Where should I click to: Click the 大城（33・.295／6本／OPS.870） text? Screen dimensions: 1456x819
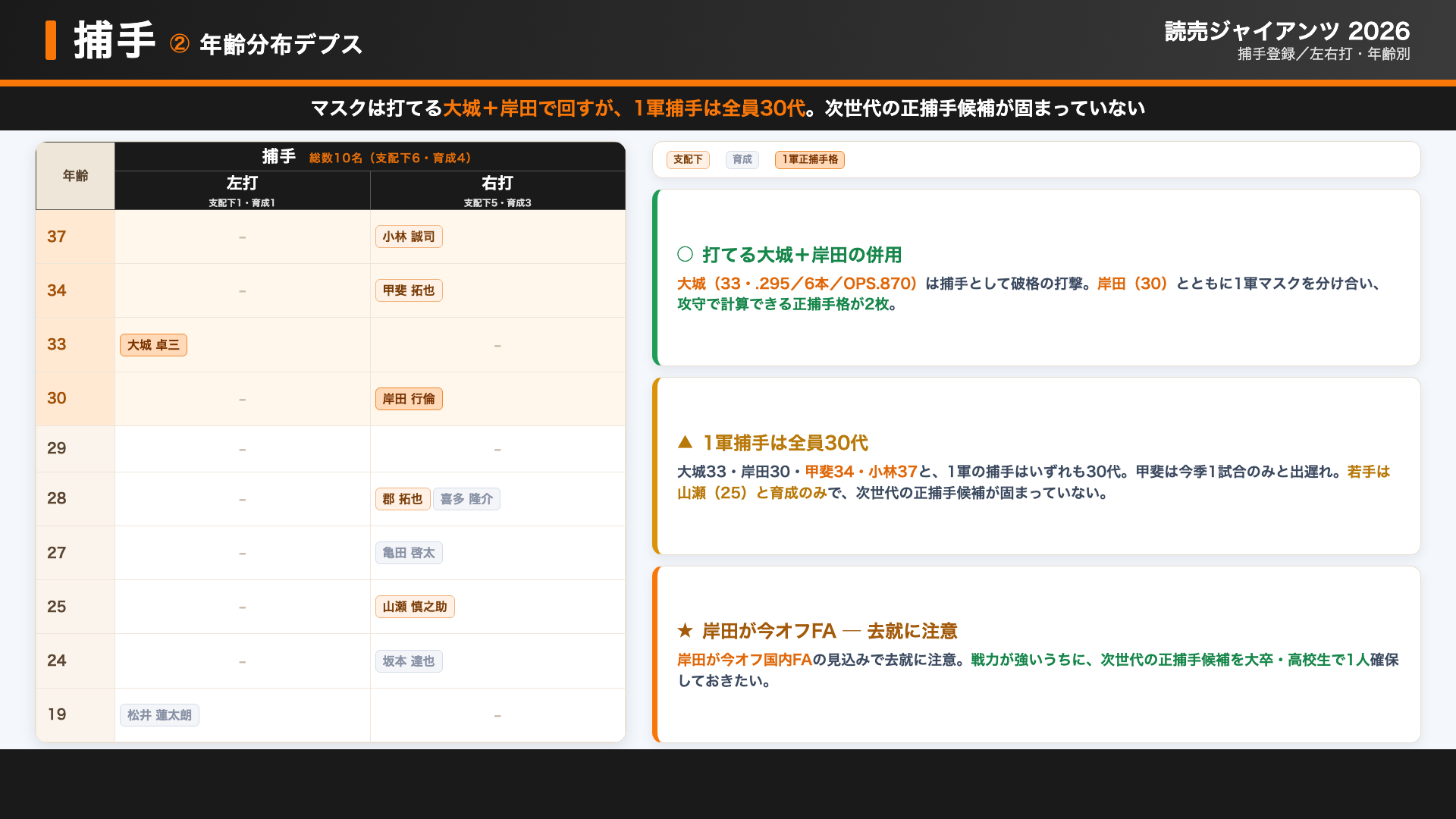coord(798,284)
